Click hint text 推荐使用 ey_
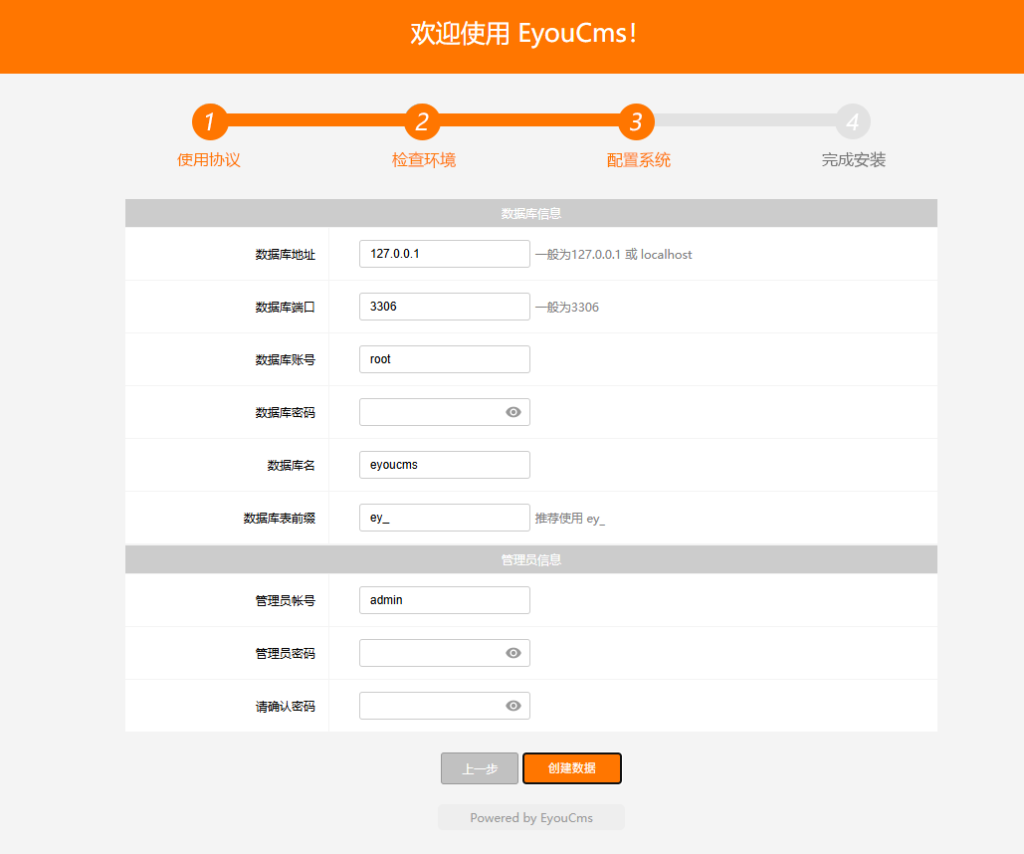 click(x=570, y=518)
